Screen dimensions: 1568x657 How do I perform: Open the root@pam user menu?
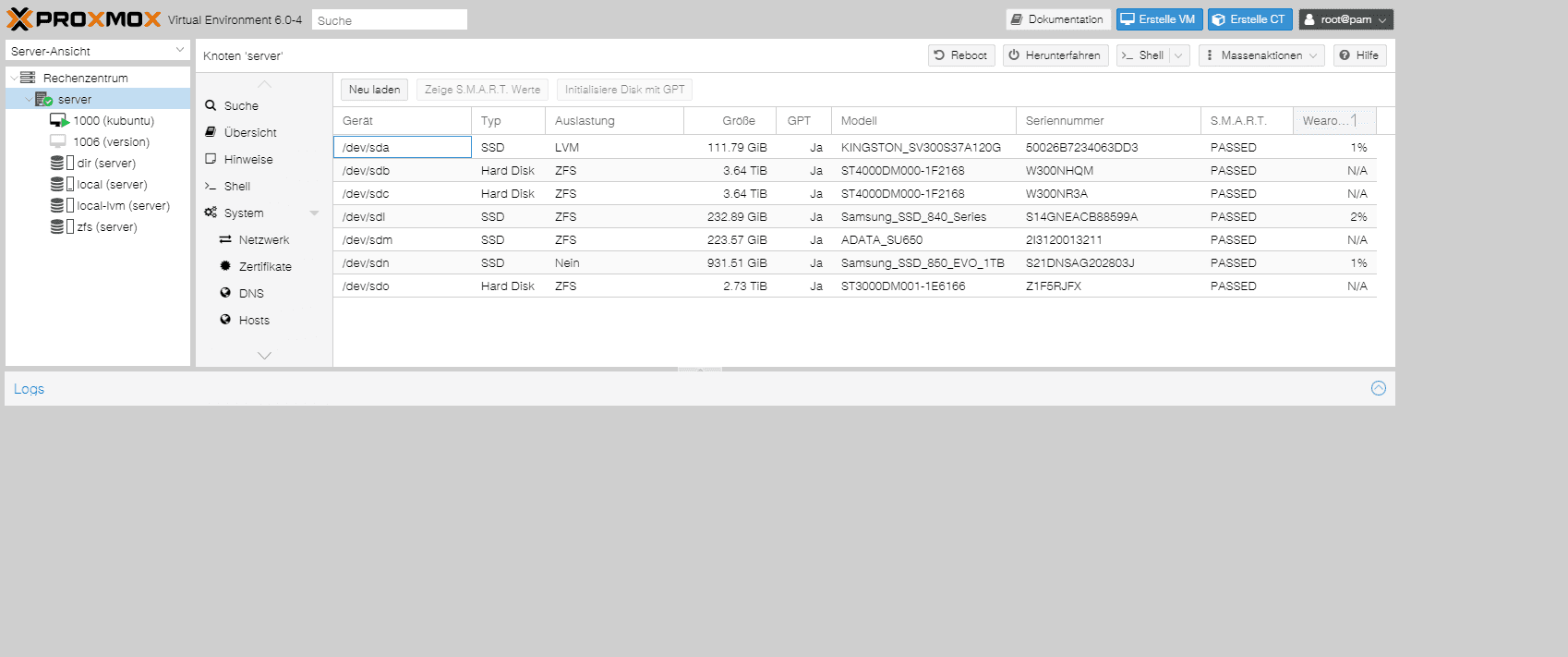click(1346, 19)
